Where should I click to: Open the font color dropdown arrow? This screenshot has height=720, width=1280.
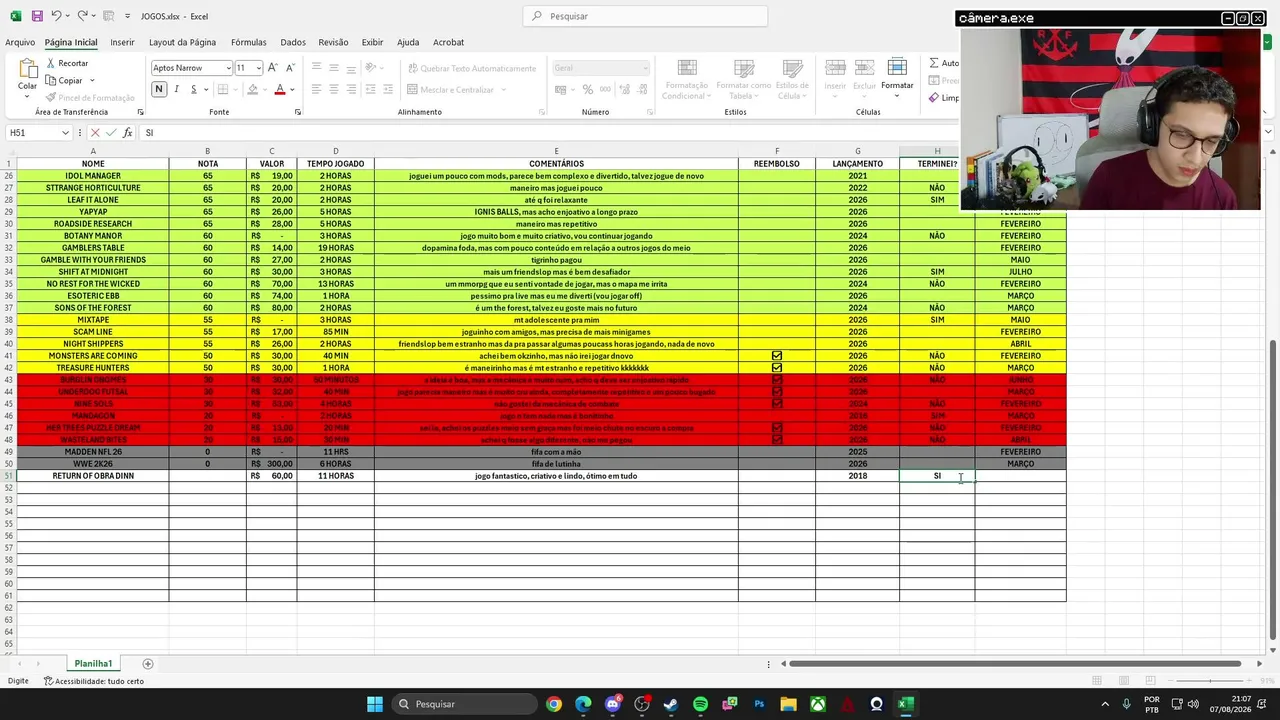[294, 89]
